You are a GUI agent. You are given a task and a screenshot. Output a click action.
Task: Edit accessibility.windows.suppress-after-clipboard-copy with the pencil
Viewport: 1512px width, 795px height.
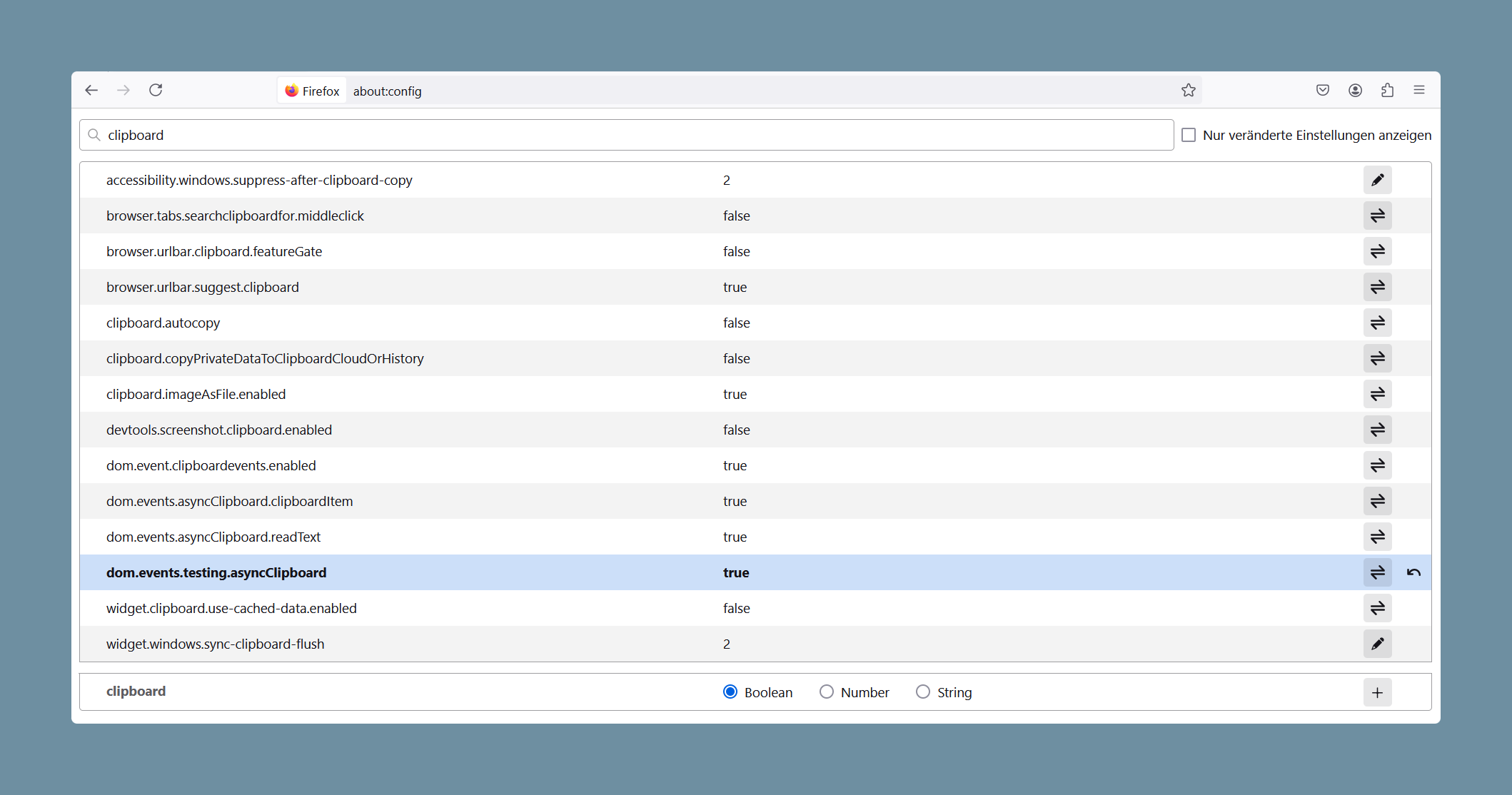1377,180
